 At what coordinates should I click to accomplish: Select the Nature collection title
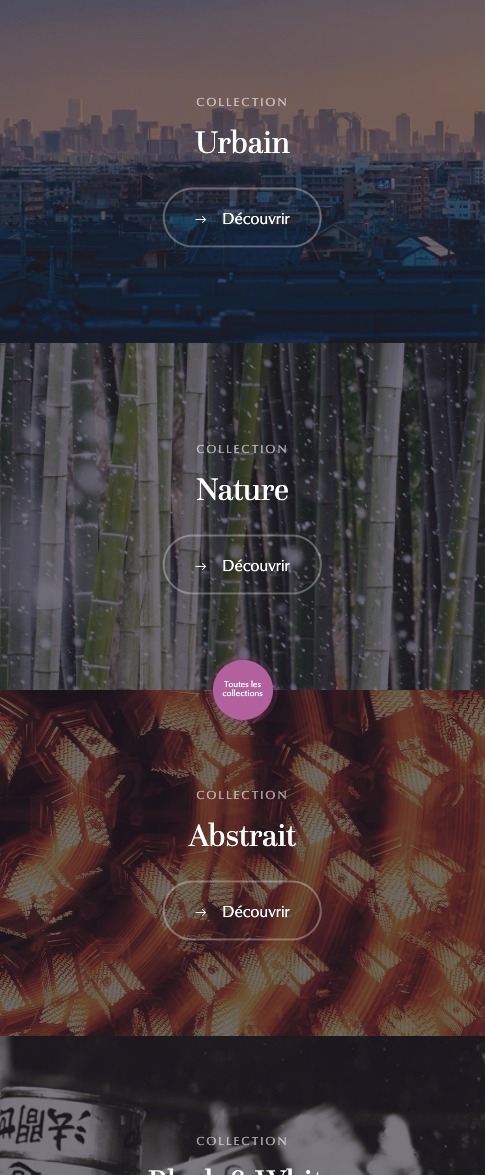[x=242, y=490]
